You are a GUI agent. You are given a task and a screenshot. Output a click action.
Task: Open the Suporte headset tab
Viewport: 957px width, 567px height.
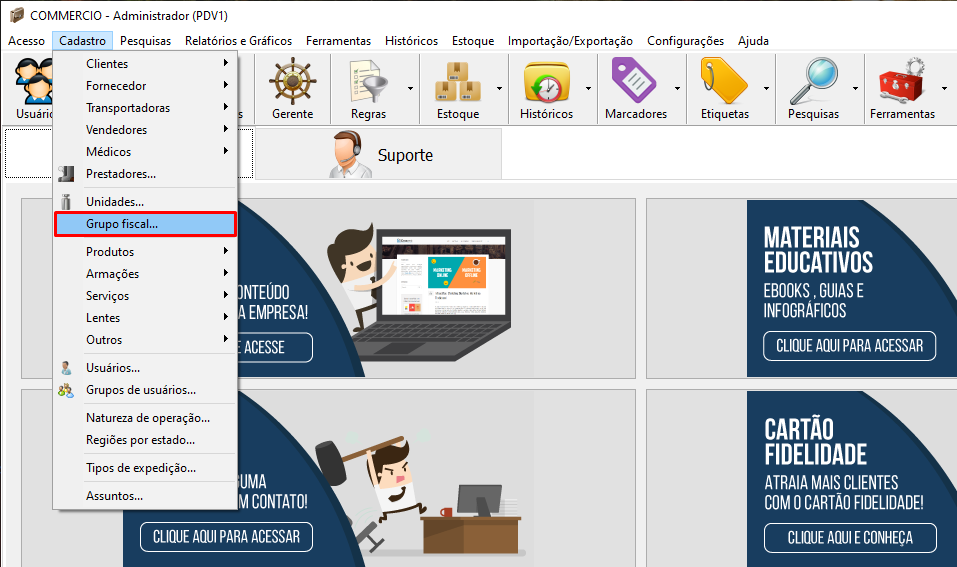pyautogui.click(x=380, y=155)
